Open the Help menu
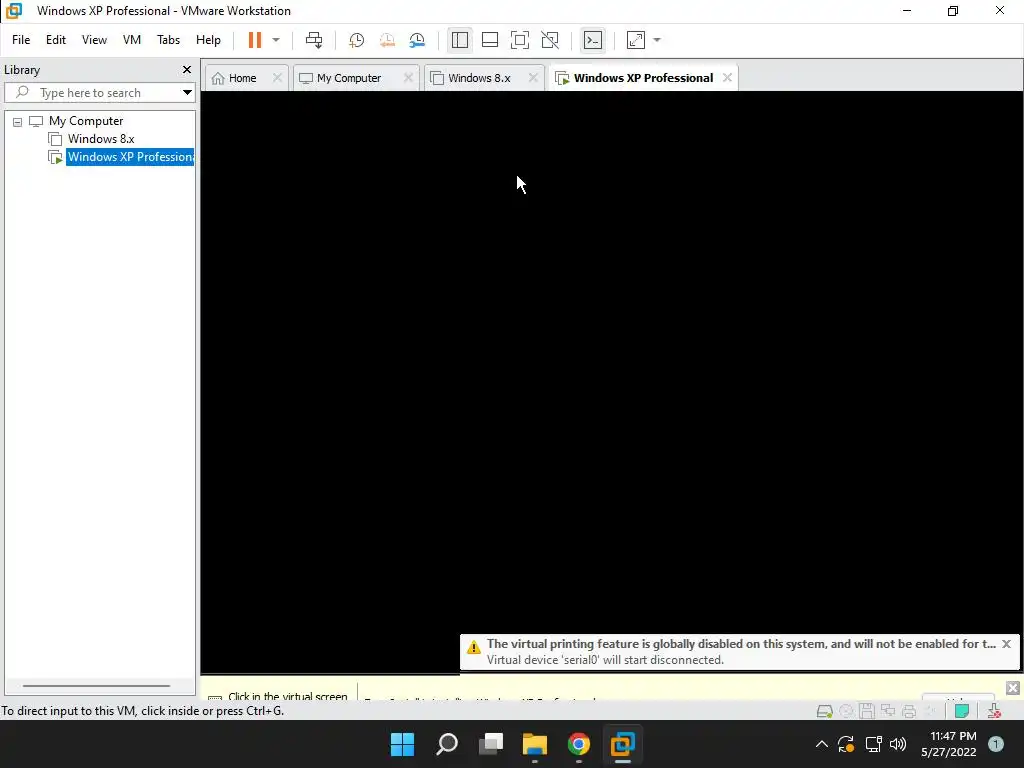 [x=208, y=40]
